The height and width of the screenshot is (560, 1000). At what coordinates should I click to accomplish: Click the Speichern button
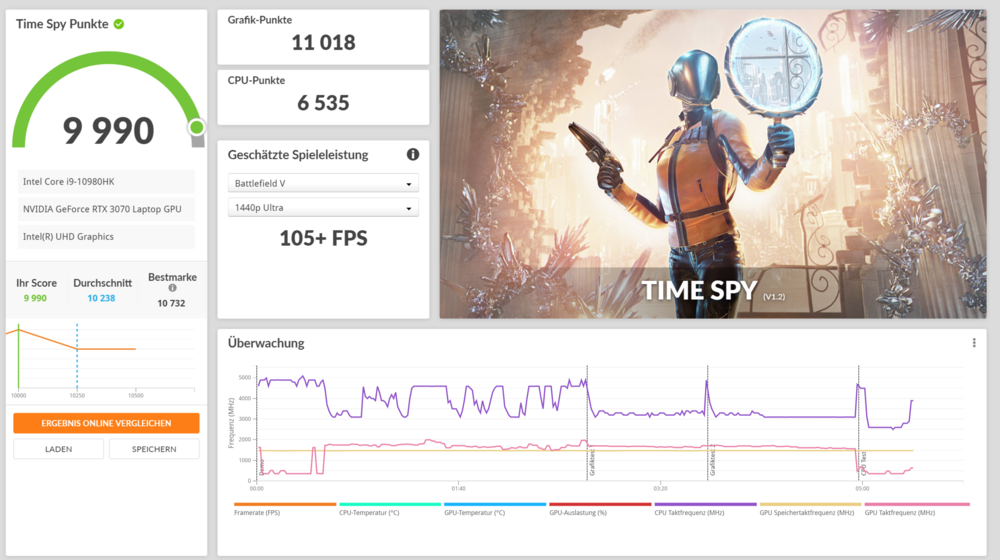click(155, 449)
